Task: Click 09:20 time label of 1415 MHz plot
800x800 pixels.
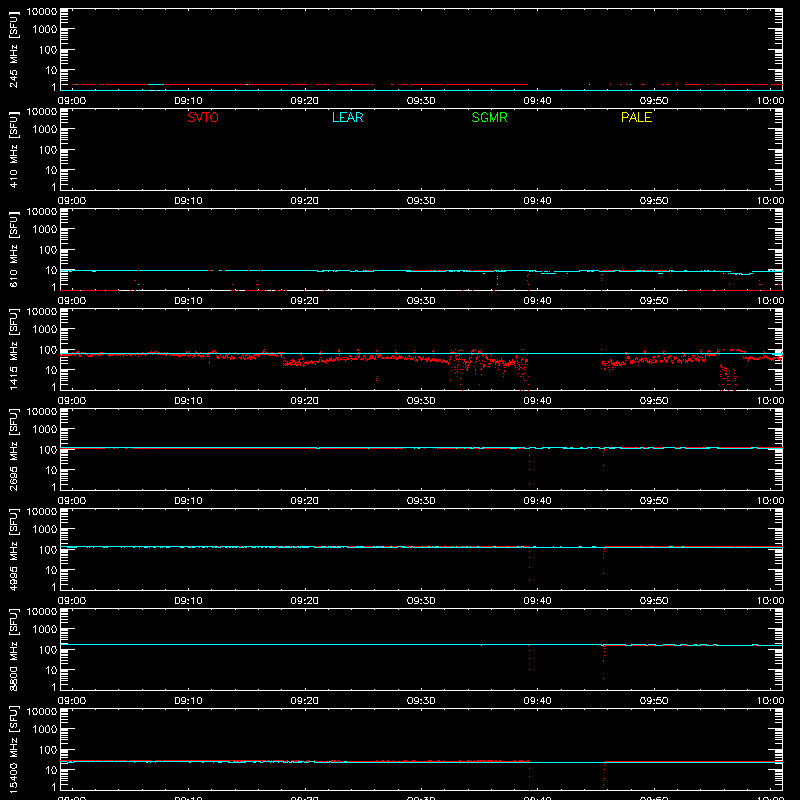Action: [x=305, y=401]
